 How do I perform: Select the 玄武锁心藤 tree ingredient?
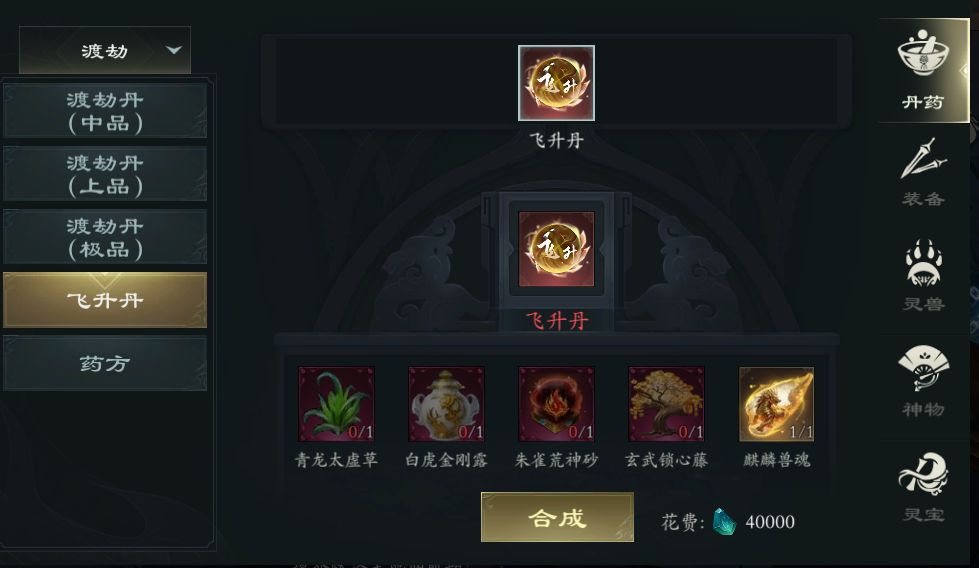pyautogui.click(x=666, y=404)
